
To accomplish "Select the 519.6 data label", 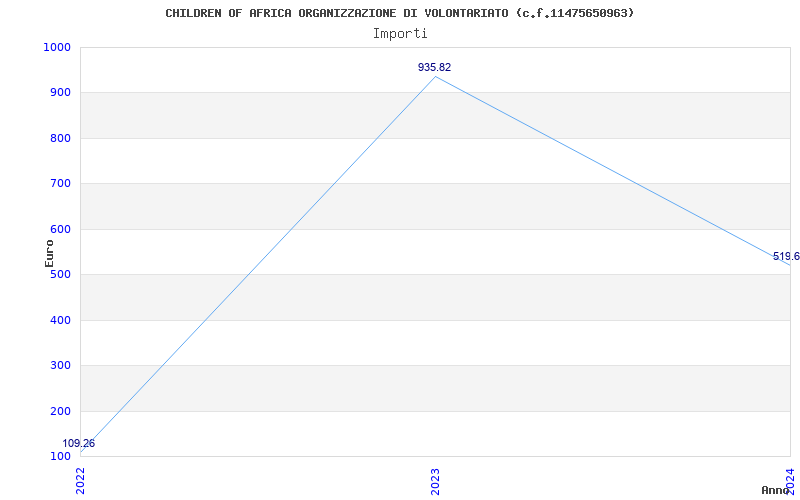I will coord(786,256).
